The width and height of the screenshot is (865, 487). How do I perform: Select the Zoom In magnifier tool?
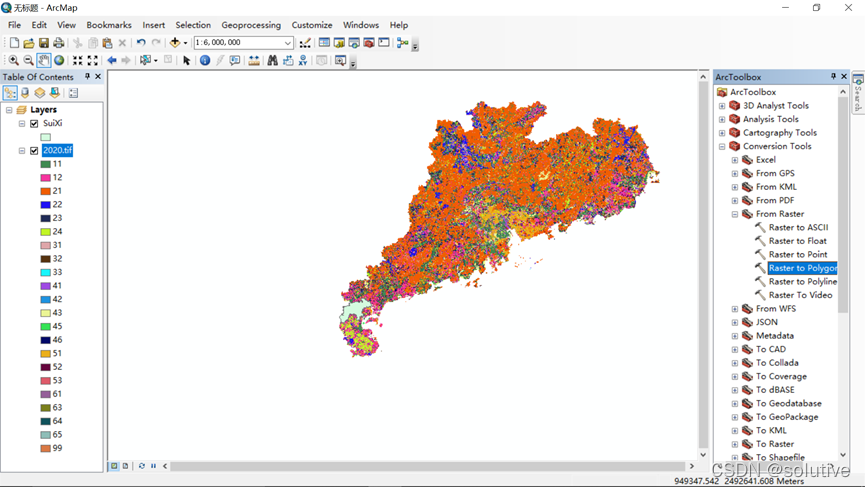tap(13, 61)
